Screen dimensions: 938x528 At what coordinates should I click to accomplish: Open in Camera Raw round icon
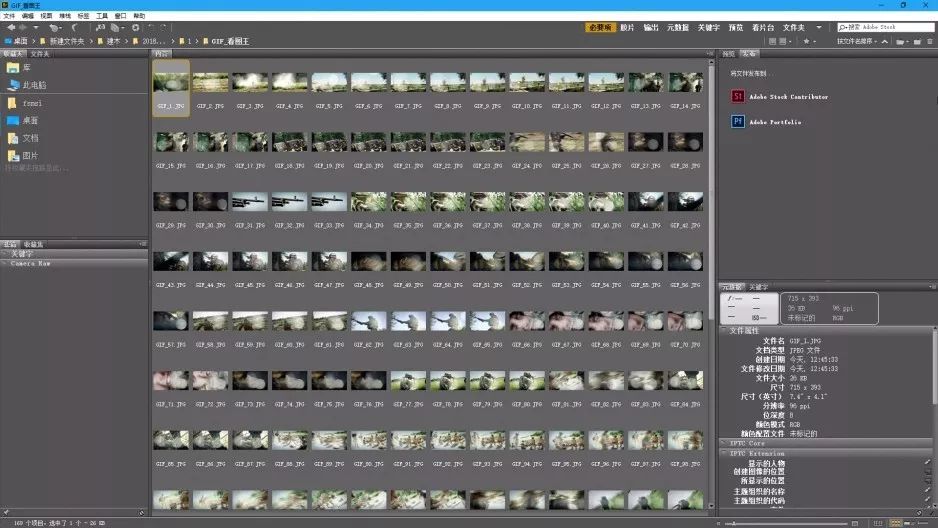click(136, 28)
